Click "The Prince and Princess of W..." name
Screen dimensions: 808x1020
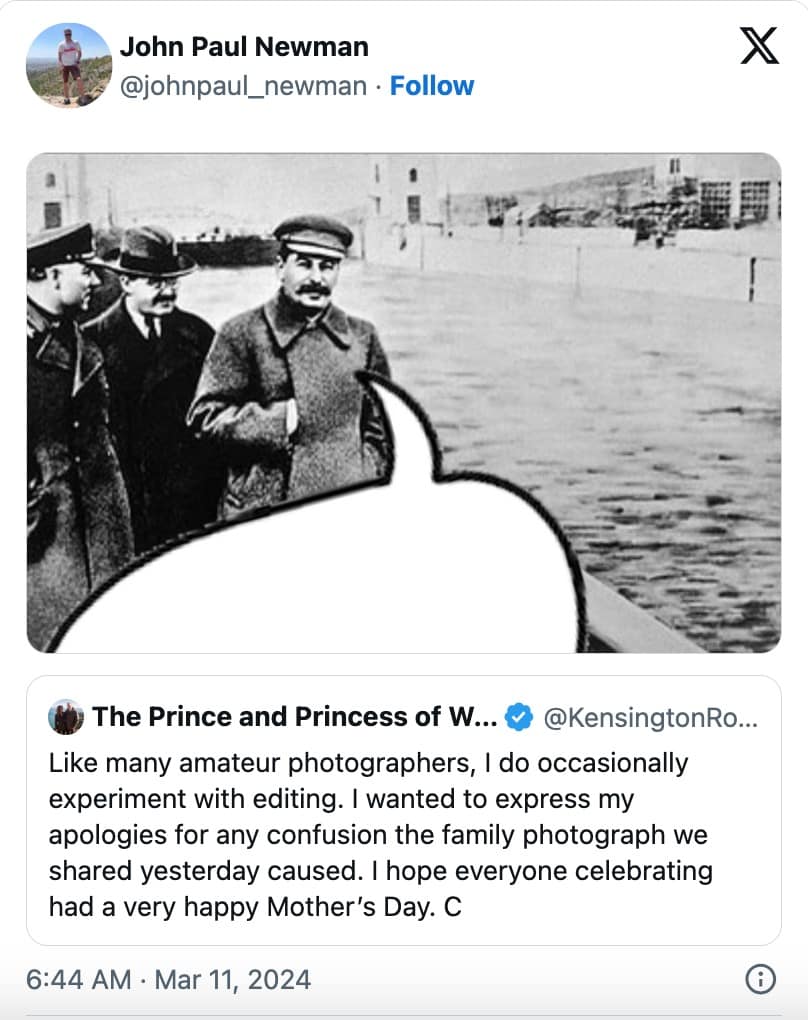point(294,717)
